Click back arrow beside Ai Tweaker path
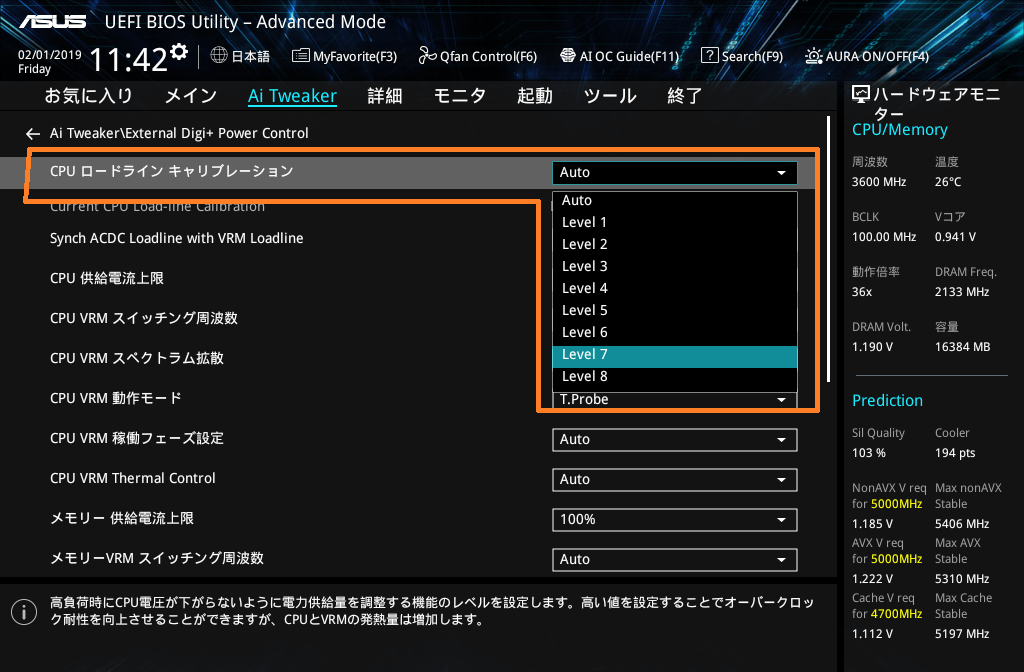This screenshot has width=1024, height=672. pos(33,133)
